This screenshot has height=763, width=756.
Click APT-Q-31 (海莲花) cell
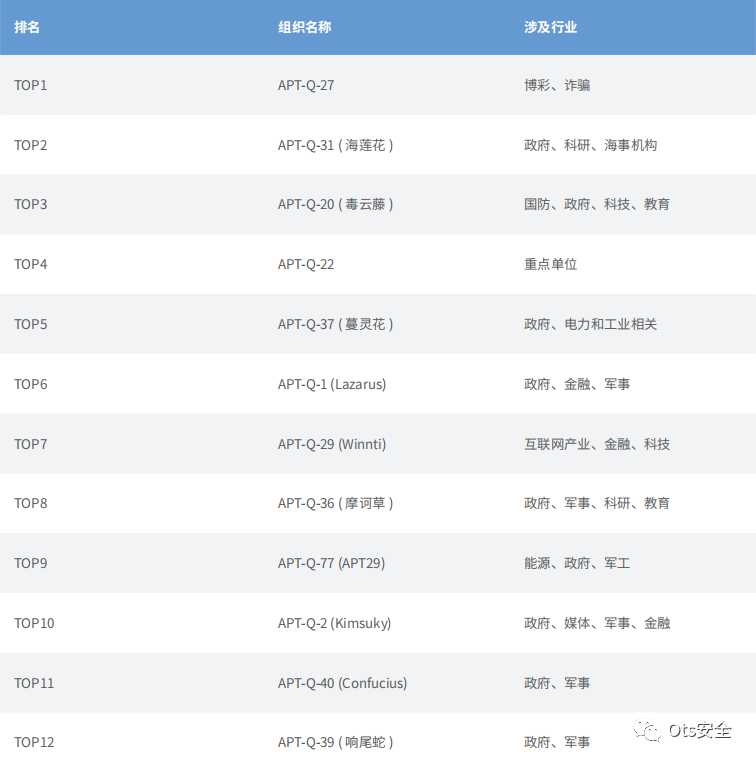point(335,145)
